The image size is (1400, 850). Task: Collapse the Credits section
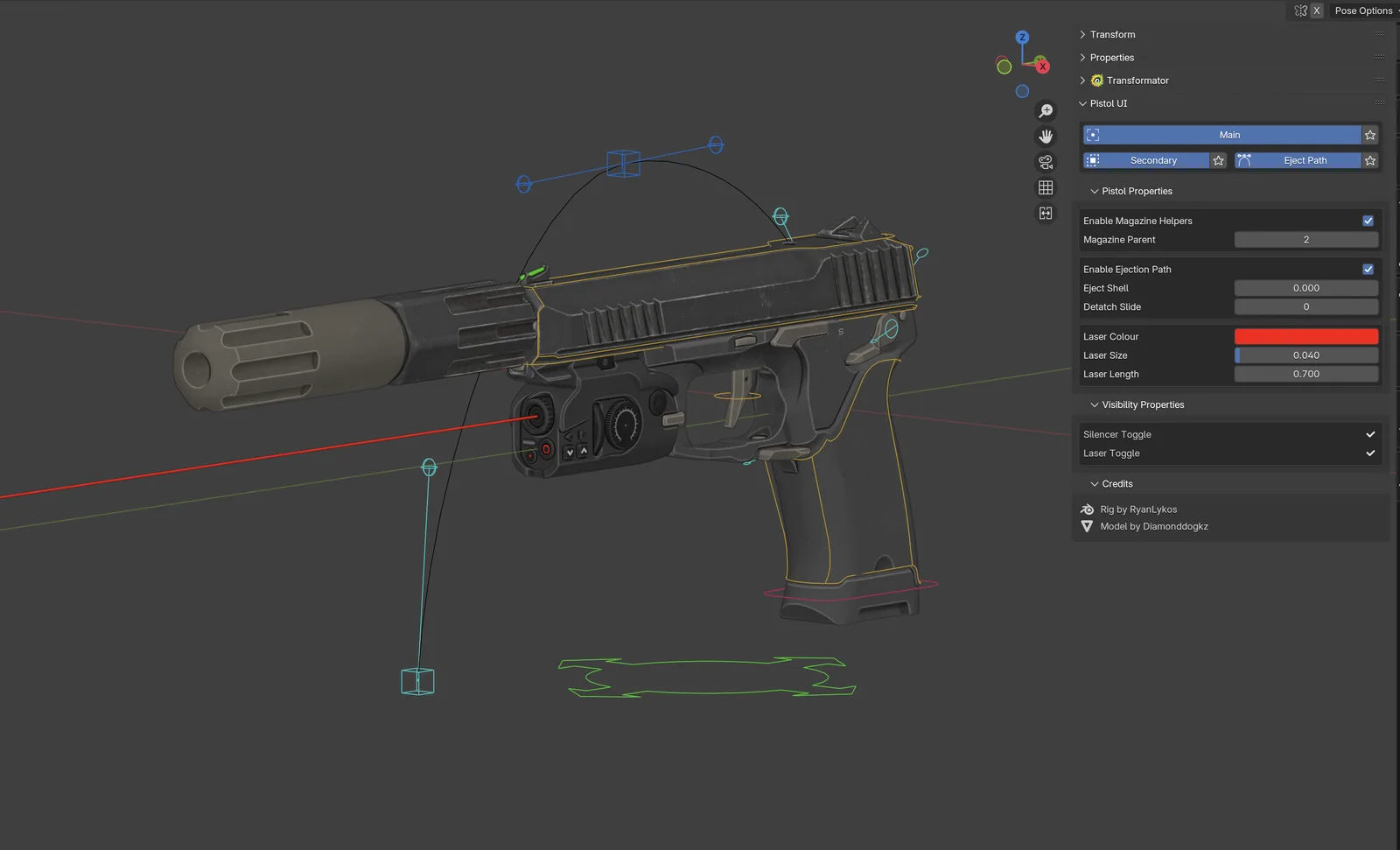point(1095,483)
